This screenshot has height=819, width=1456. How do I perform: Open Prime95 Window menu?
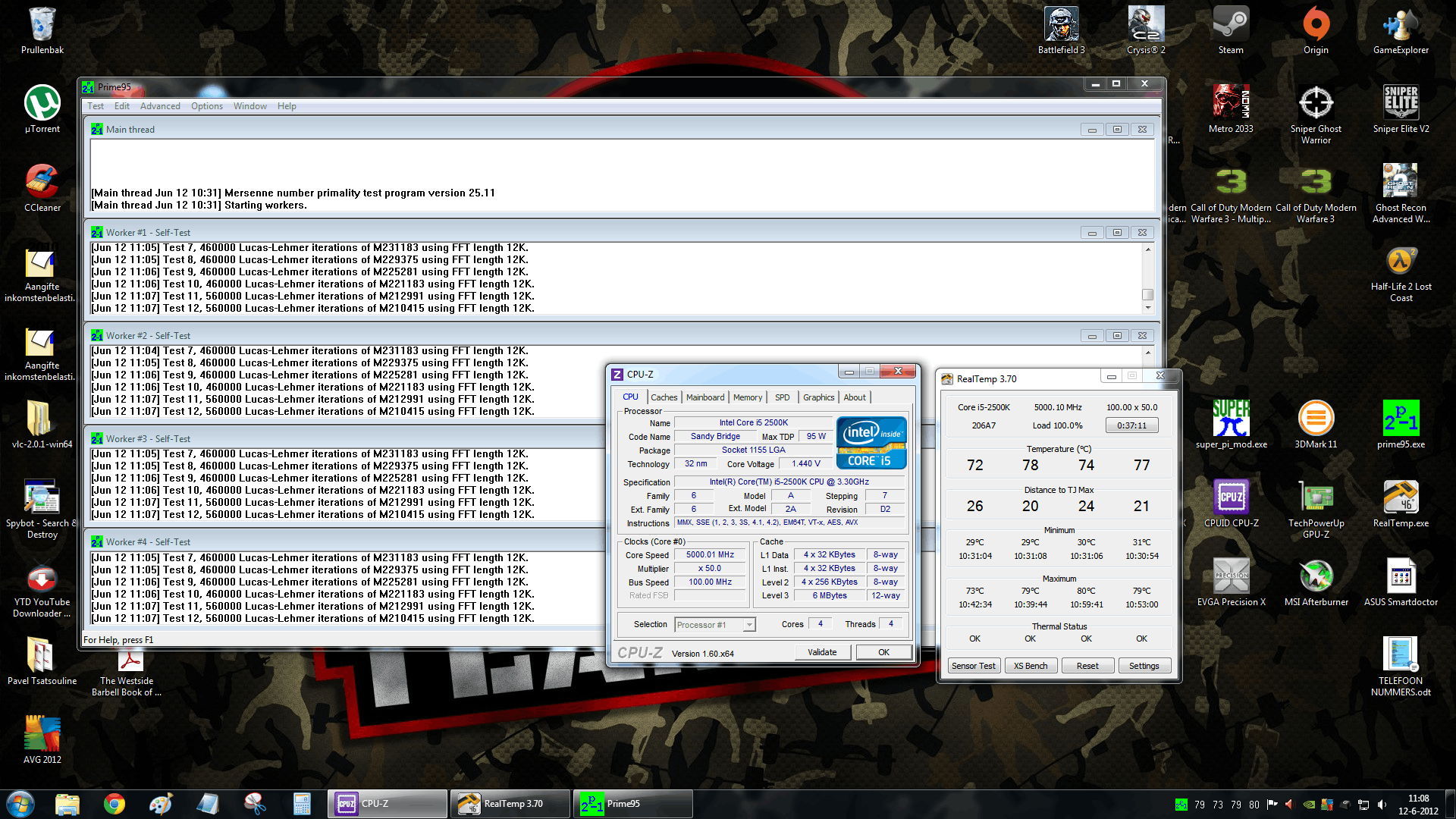point(250,106)
